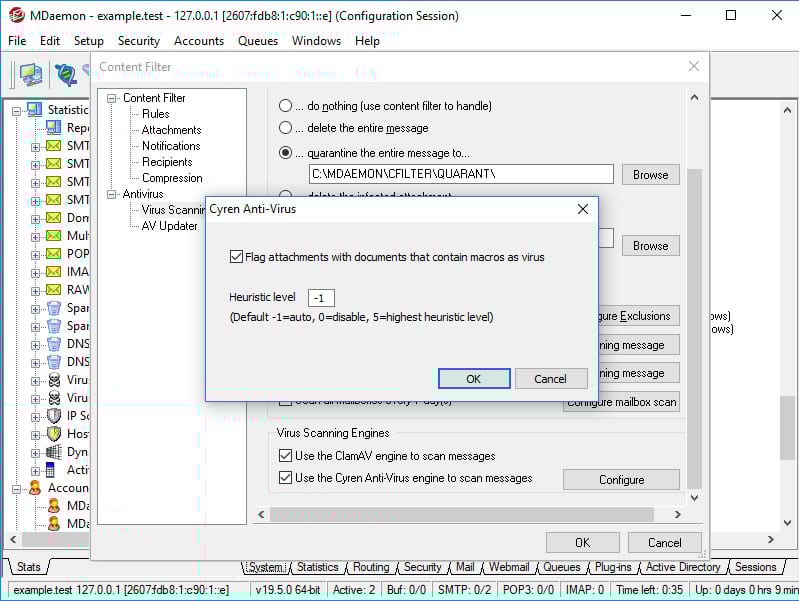Click the second Viru skull icon
This screenshot has width=799, height=601.
pos(54,398)
